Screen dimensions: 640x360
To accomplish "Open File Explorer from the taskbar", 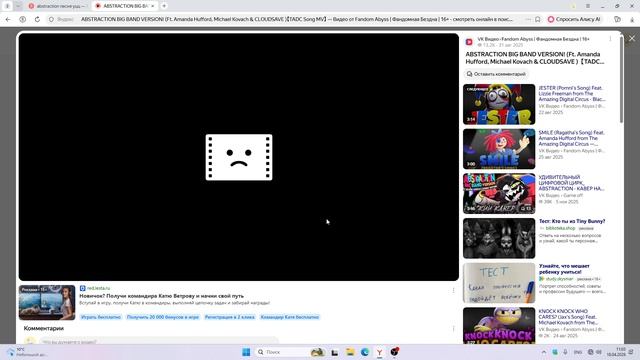I will [350, 352].
